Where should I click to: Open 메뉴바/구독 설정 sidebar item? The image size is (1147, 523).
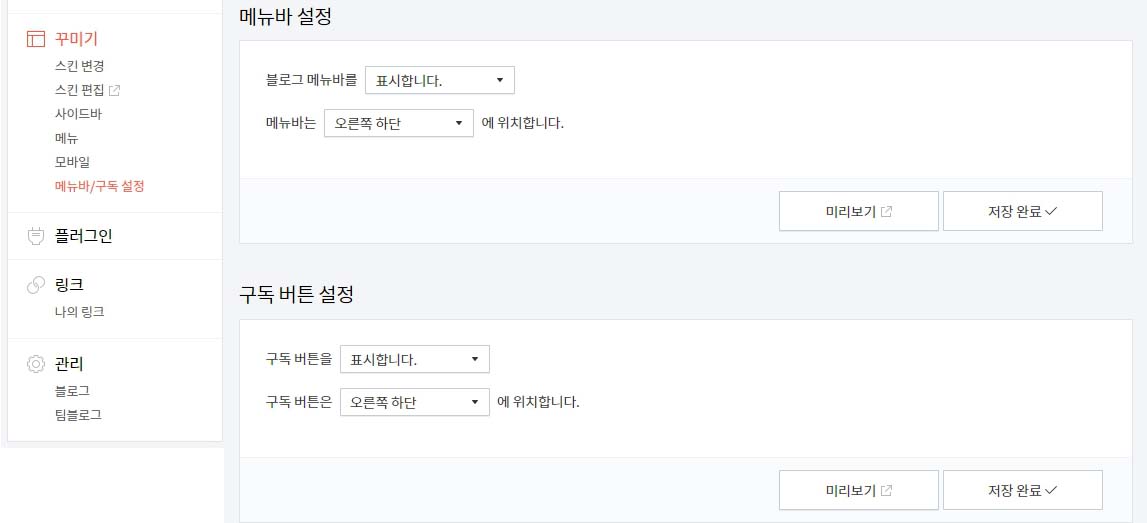(x=99, y=186)
